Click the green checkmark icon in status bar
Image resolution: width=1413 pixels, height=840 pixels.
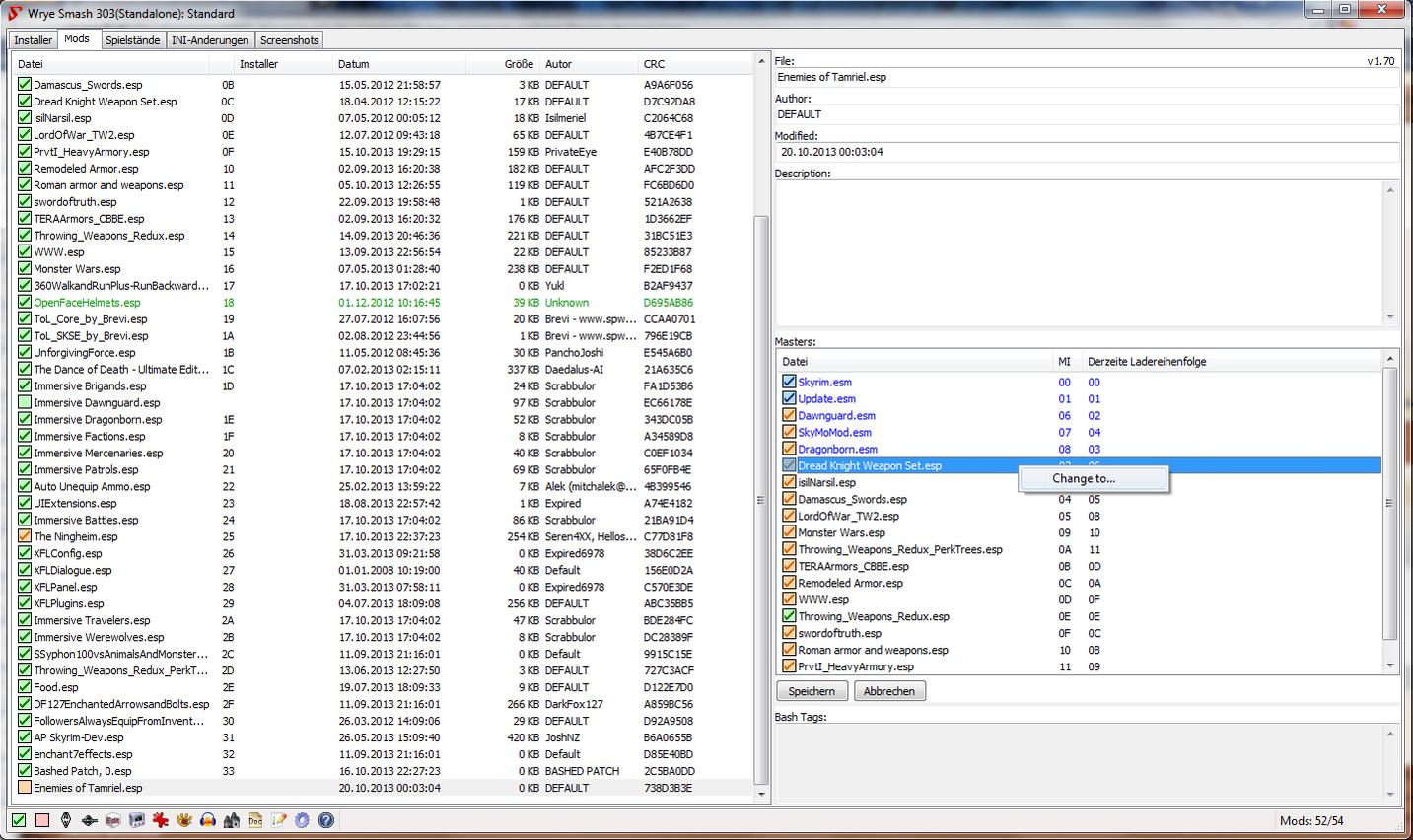(19, 820)
